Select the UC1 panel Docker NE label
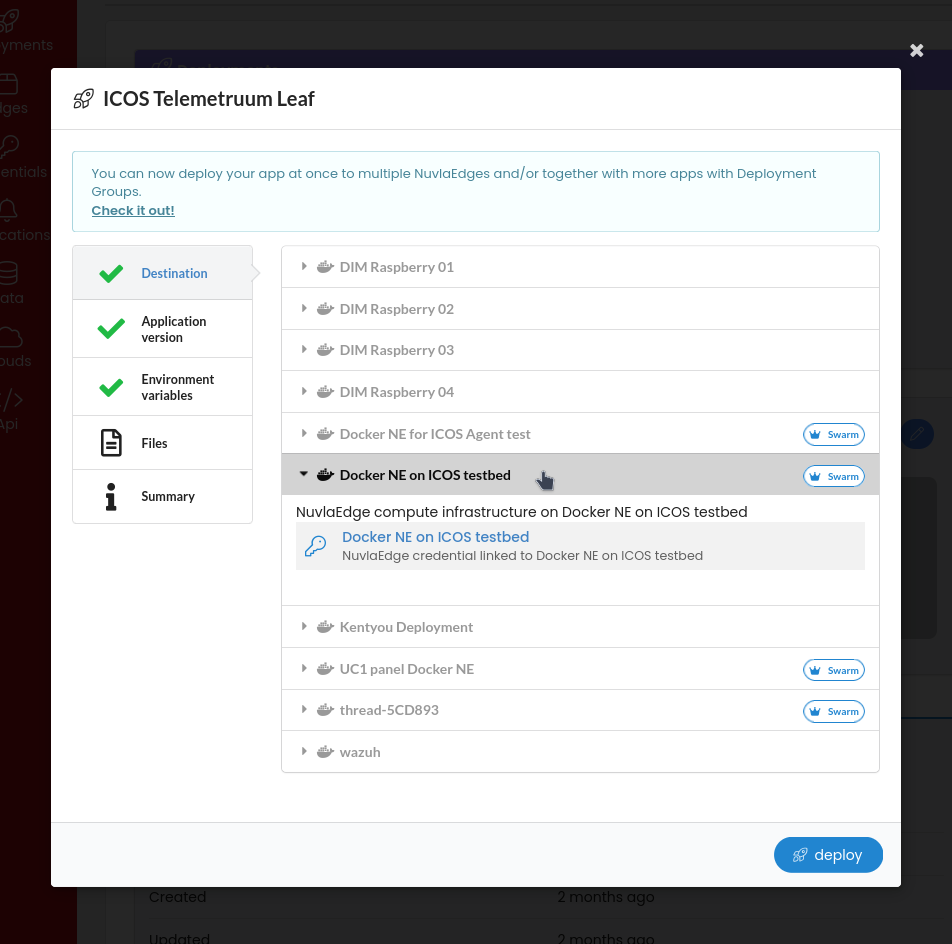Image resolution: width=952 pixels, height=944 pixels. [407, 669]
